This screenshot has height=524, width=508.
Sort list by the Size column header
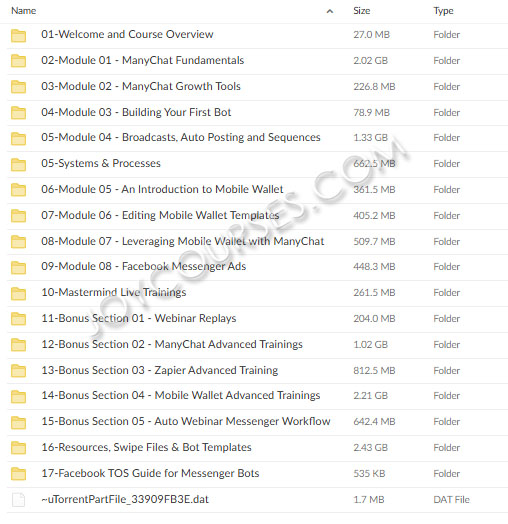(x=362, y=11)
